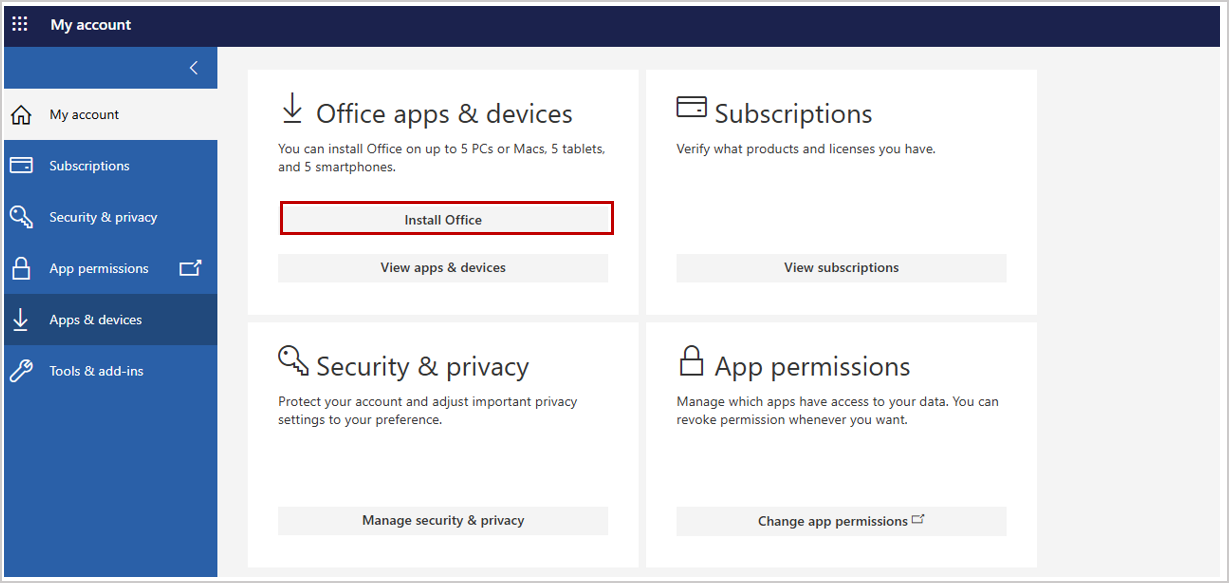Select the download icon for Apps & devices sidebar
The height and width of the screenshot is (583, 1229).
point(20,319)
